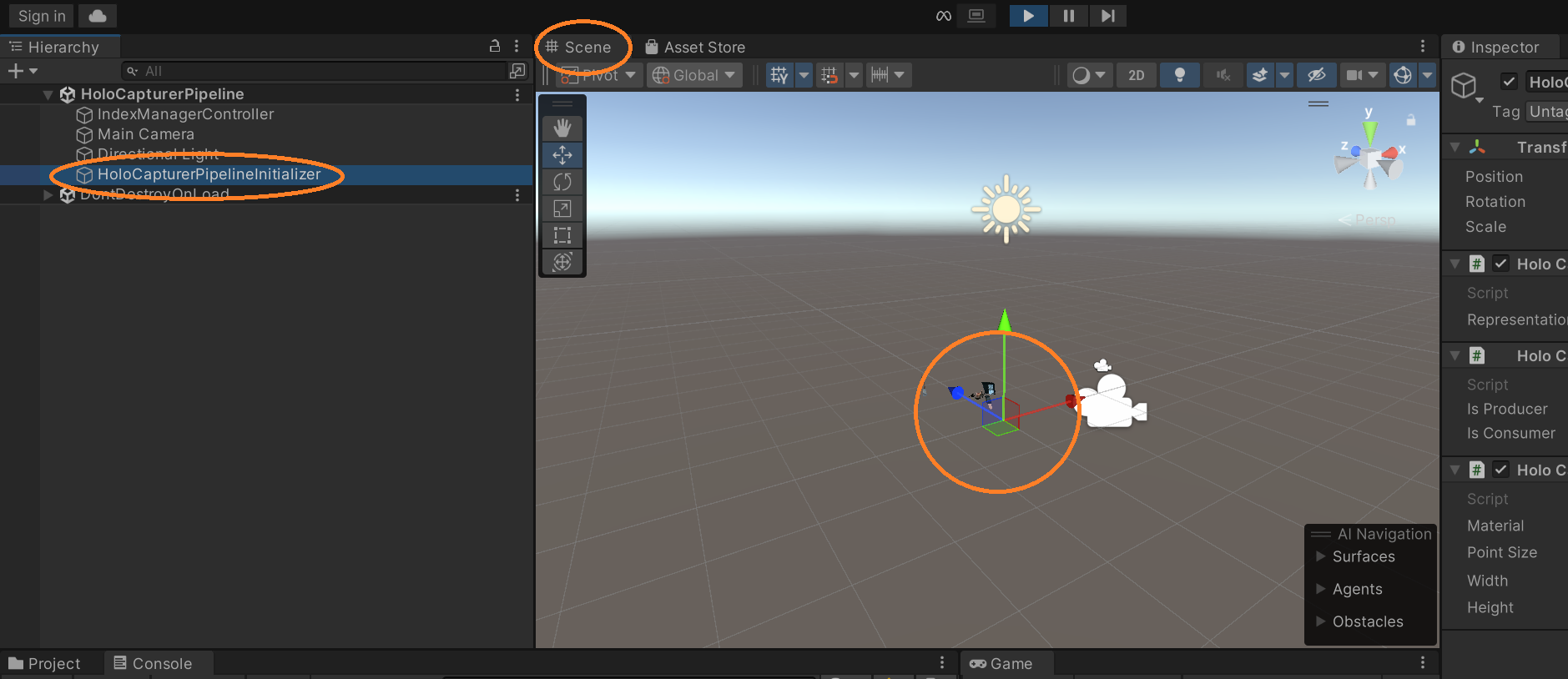Select the Scale tool
The image size is (1568, 679).
pyautogui.click(x=562, y=209)
